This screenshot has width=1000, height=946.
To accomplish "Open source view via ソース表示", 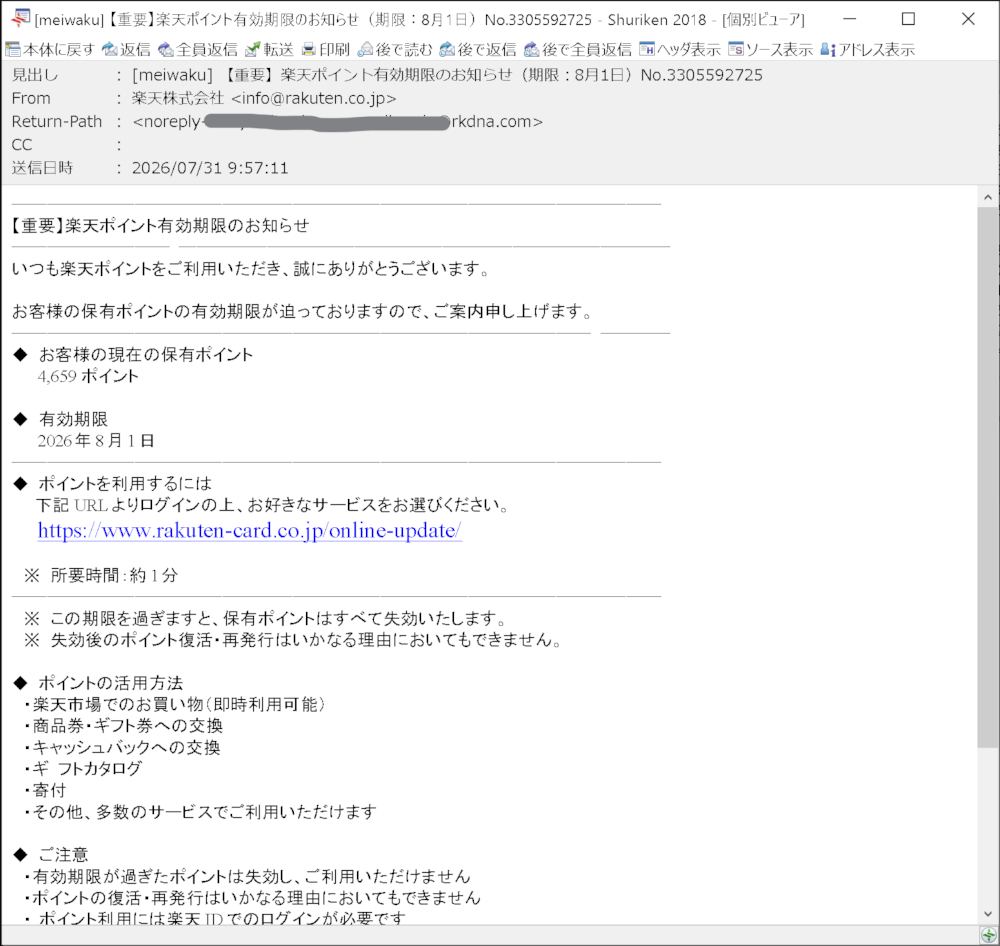I will 770,49.
